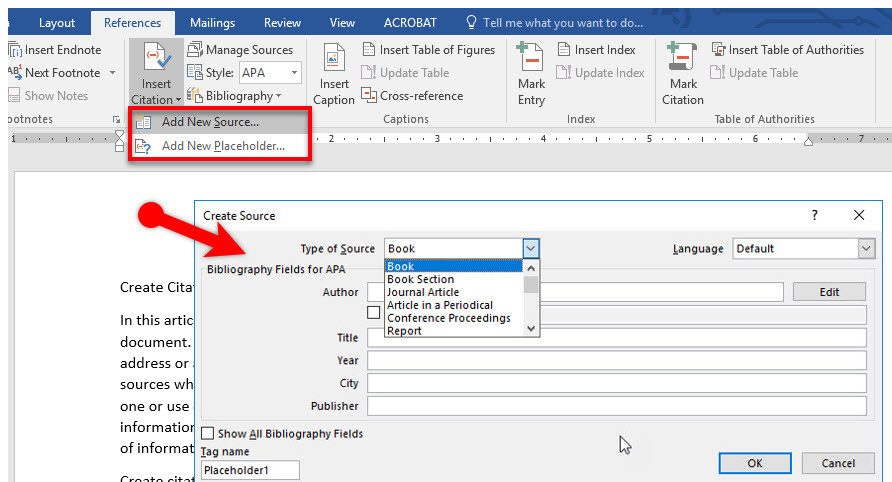Switch to the References tab
Viewport: 892px width, 482px height.
pyautogui.click(x=132, y=23)
